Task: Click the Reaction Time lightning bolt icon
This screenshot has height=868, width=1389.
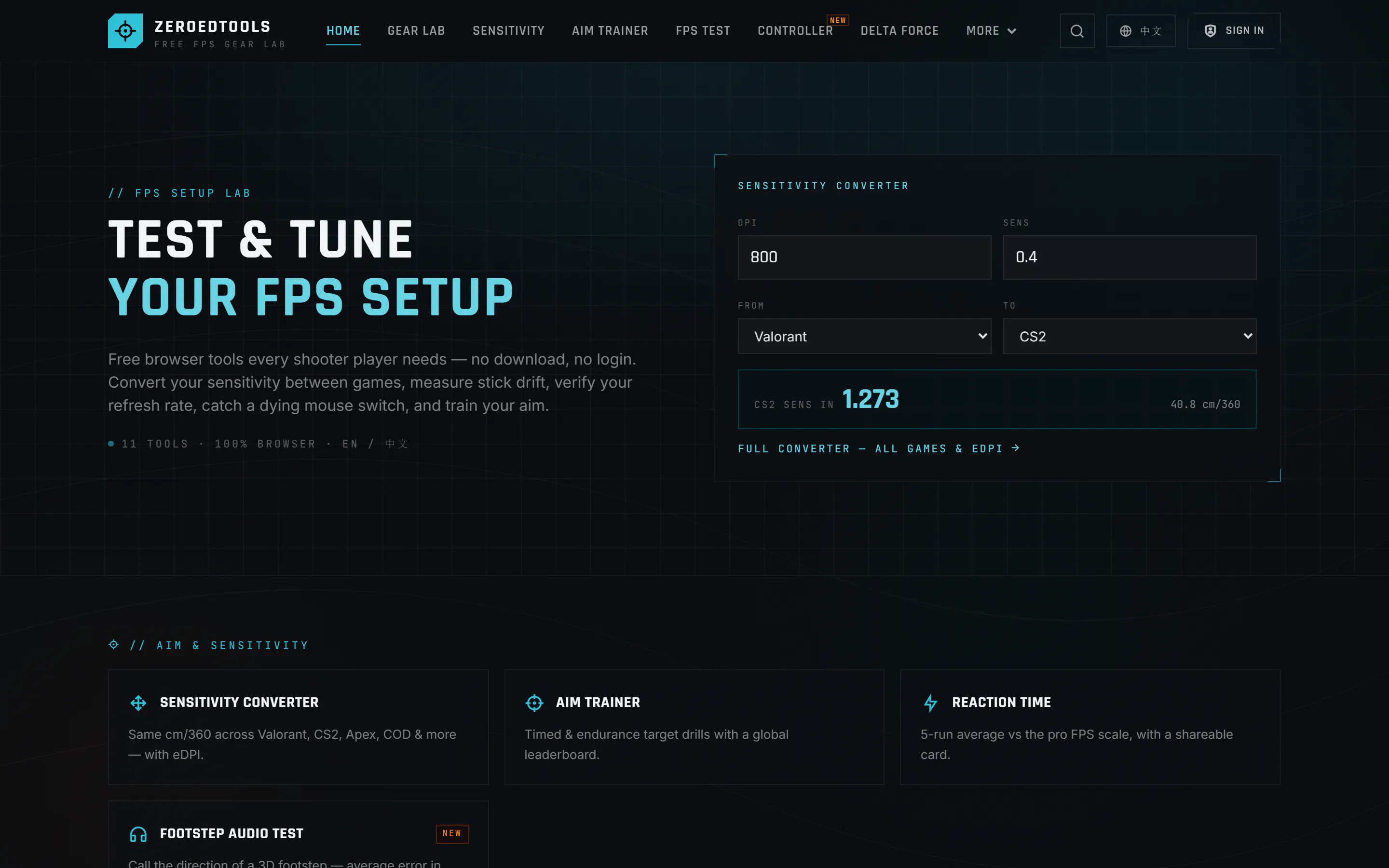Action: tap(930, 703)
